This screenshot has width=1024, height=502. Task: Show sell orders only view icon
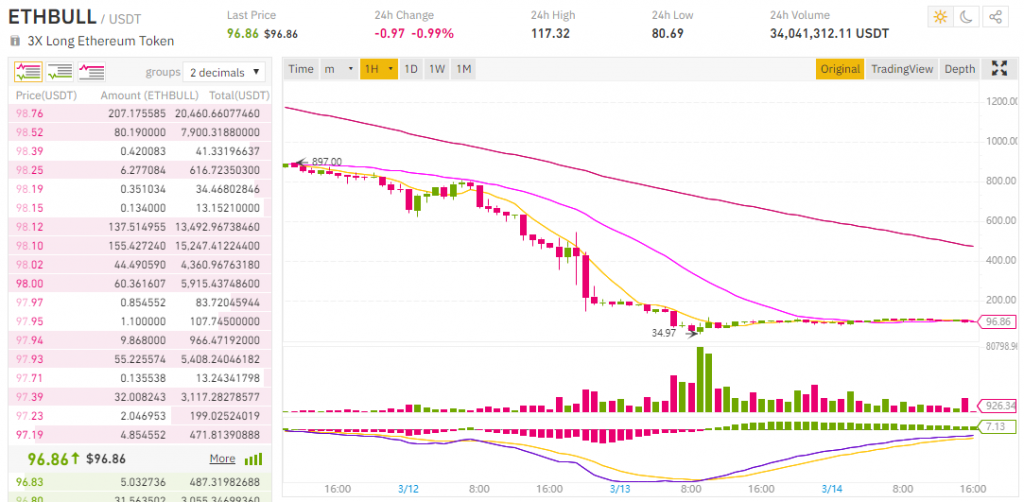tap(91, 72)
